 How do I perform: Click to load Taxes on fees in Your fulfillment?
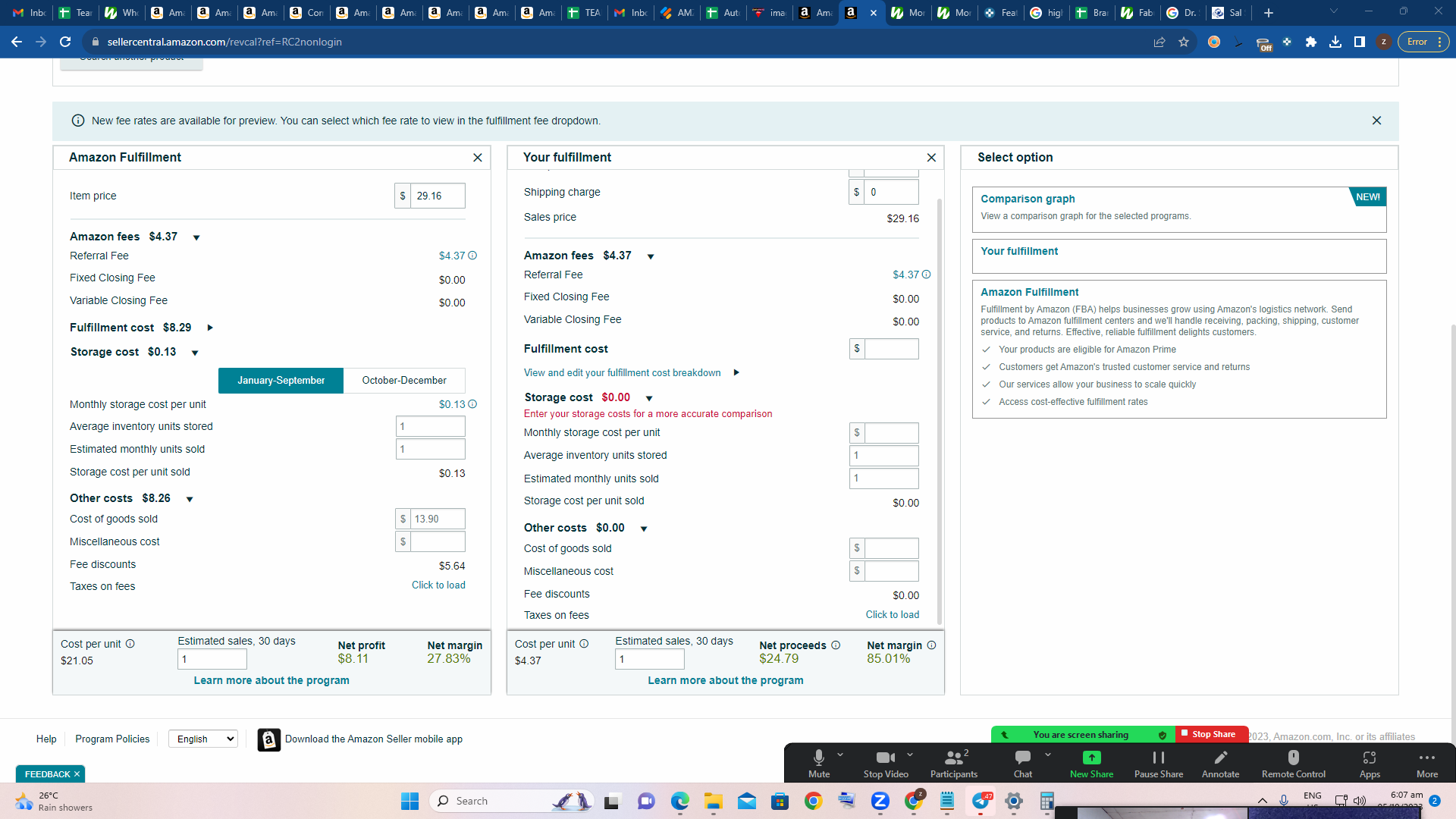click(x=893, y=614)
